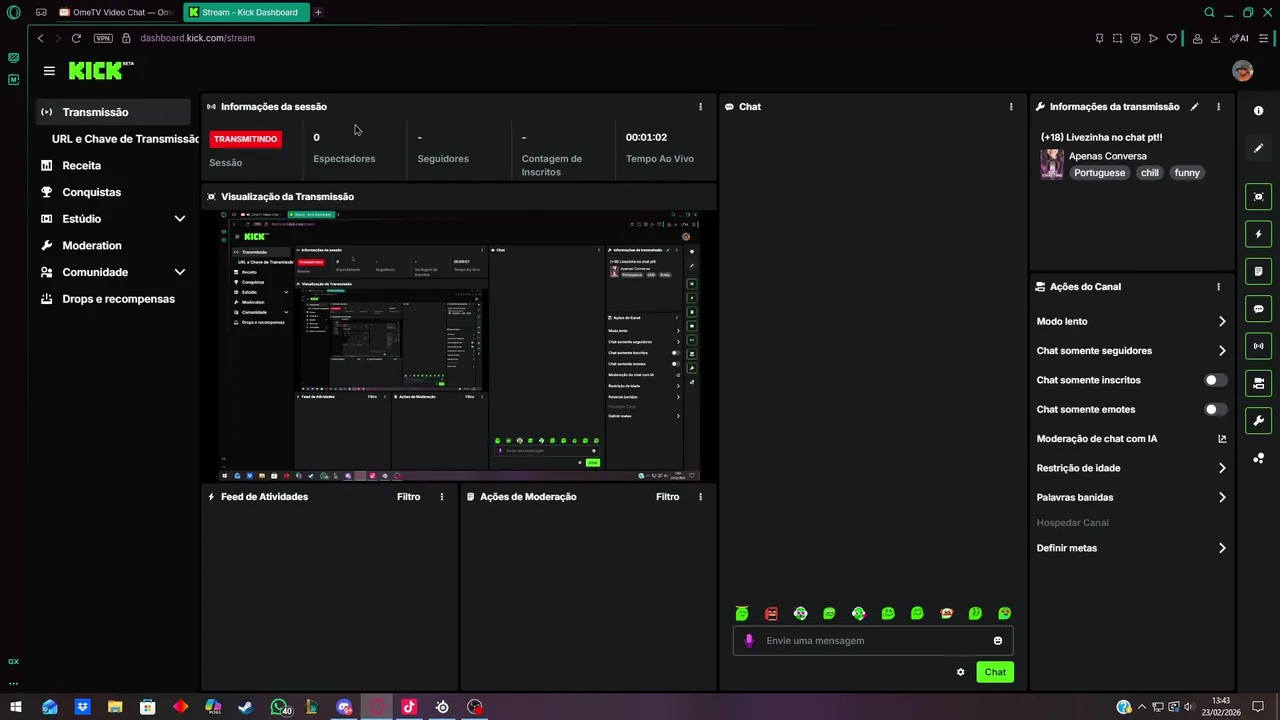Toggle the session info broadcast widget button
Screen dimensions: 1280x720
tap(1258, 346)
